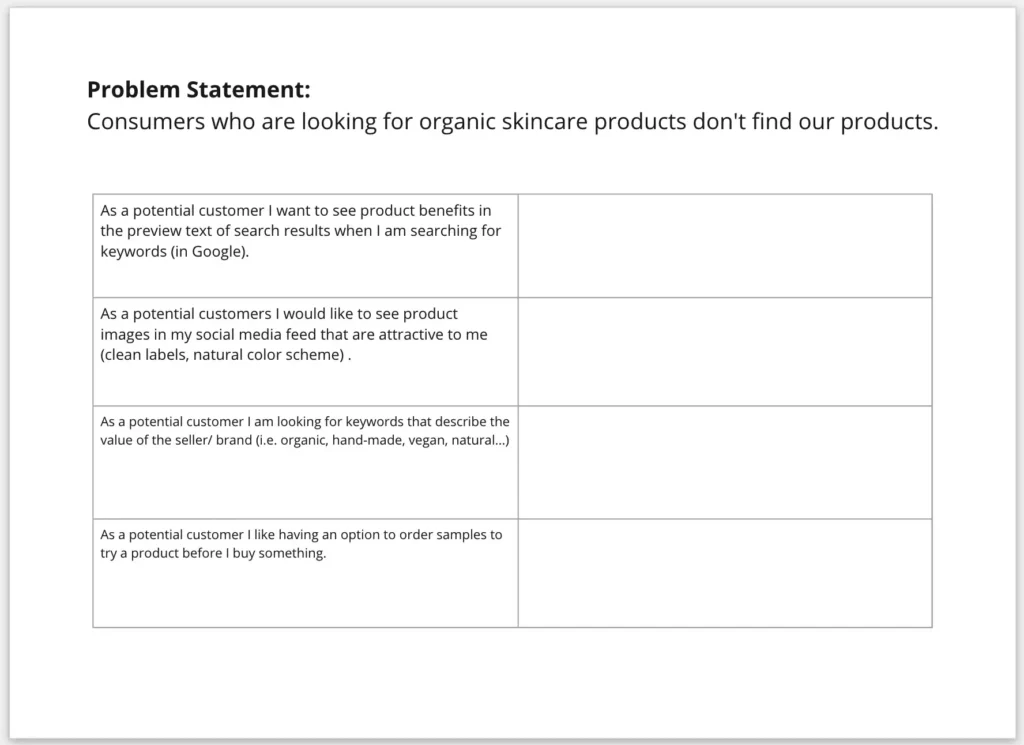Image resolution: width=1024 pixels, height=745 pixels.
Task: Click the words "don't find our products"
Action: click(828, 123)
